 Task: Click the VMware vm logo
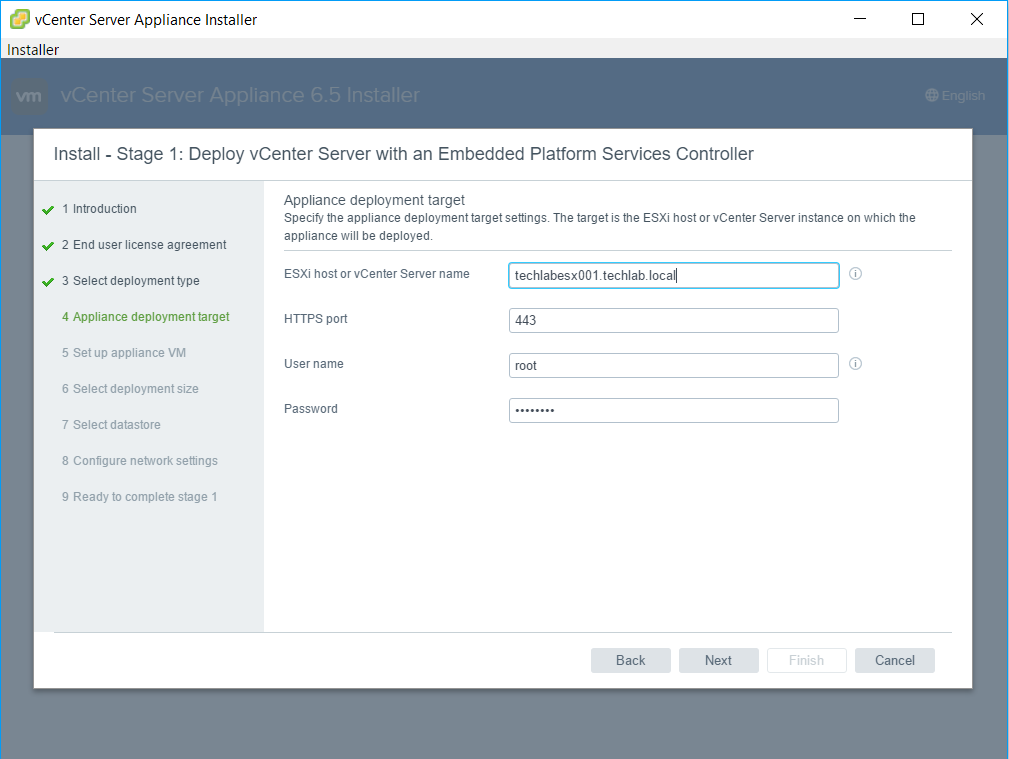pyautogui.click(x=29, y=97)
